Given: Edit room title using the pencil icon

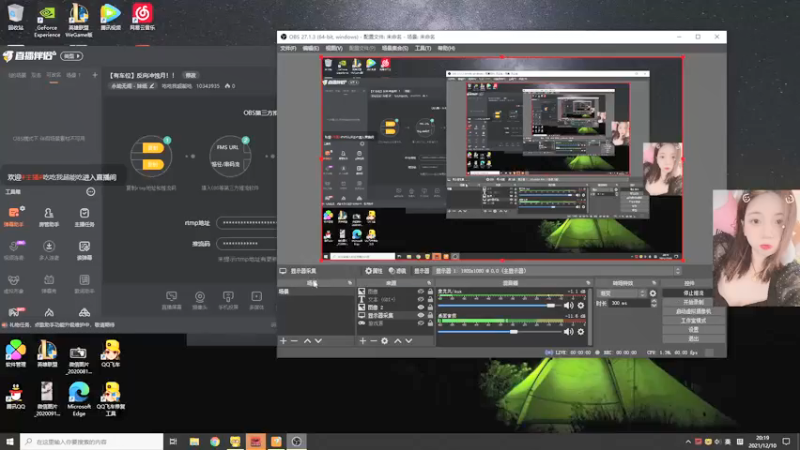Looking at the screenshot, I should (152, 86).
